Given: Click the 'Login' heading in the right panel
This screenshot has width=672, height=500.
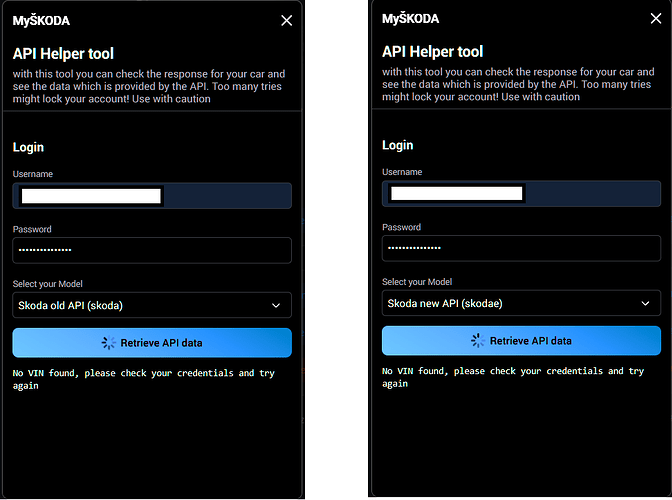Looking at the screenshot, I should click(398, 145).
